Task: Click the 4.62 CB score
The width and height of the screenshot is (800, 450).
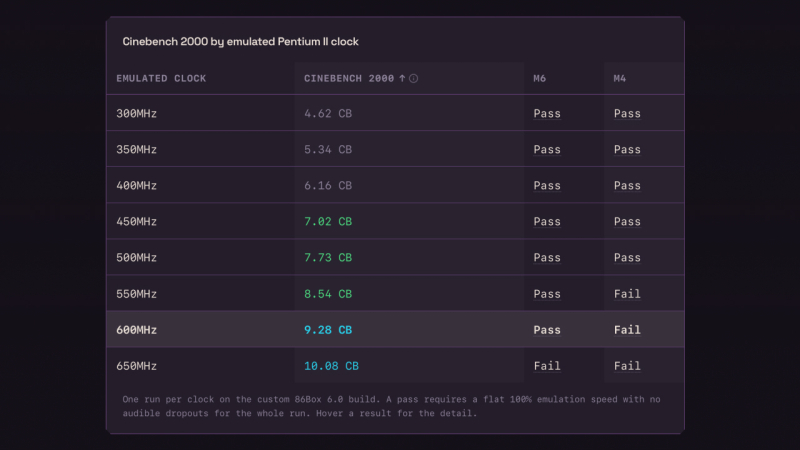Action: pyautogui.click(x=328, y=113)
